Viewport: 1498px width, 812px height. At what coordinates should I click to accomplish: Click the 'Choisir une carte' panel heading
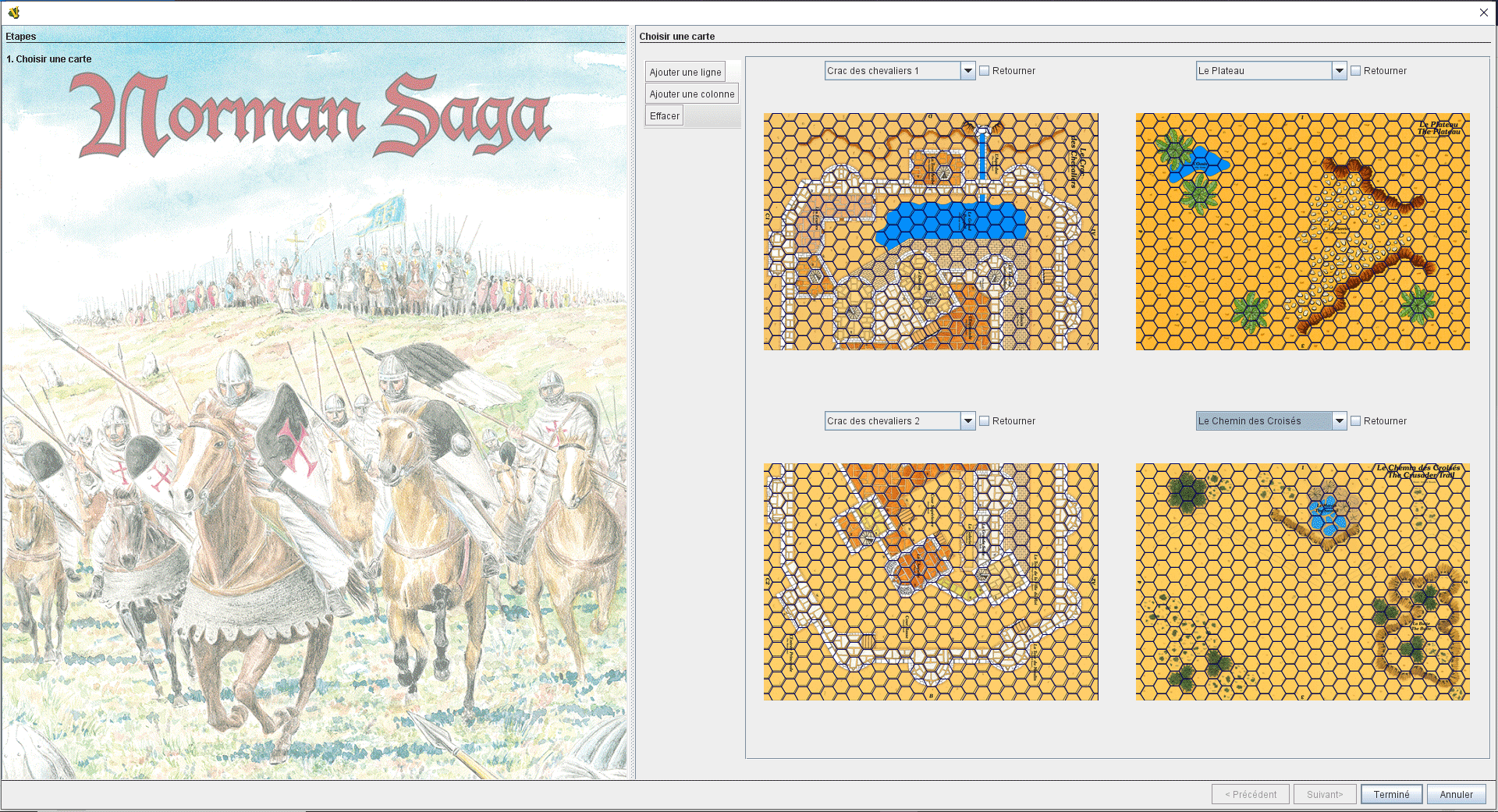pos(677,36)
